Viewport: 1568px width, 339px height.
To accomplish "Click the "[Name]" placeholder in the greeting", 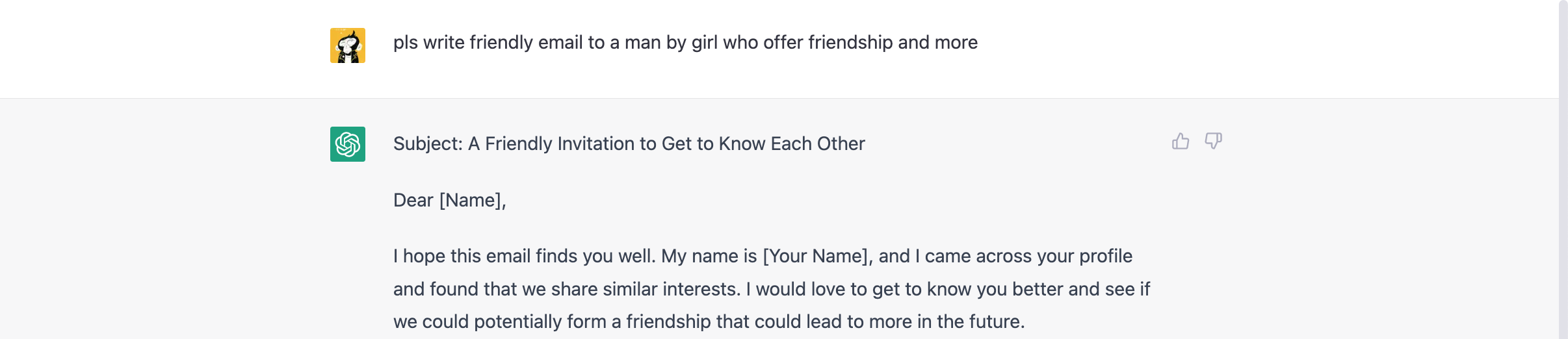I will coord(471,201).
